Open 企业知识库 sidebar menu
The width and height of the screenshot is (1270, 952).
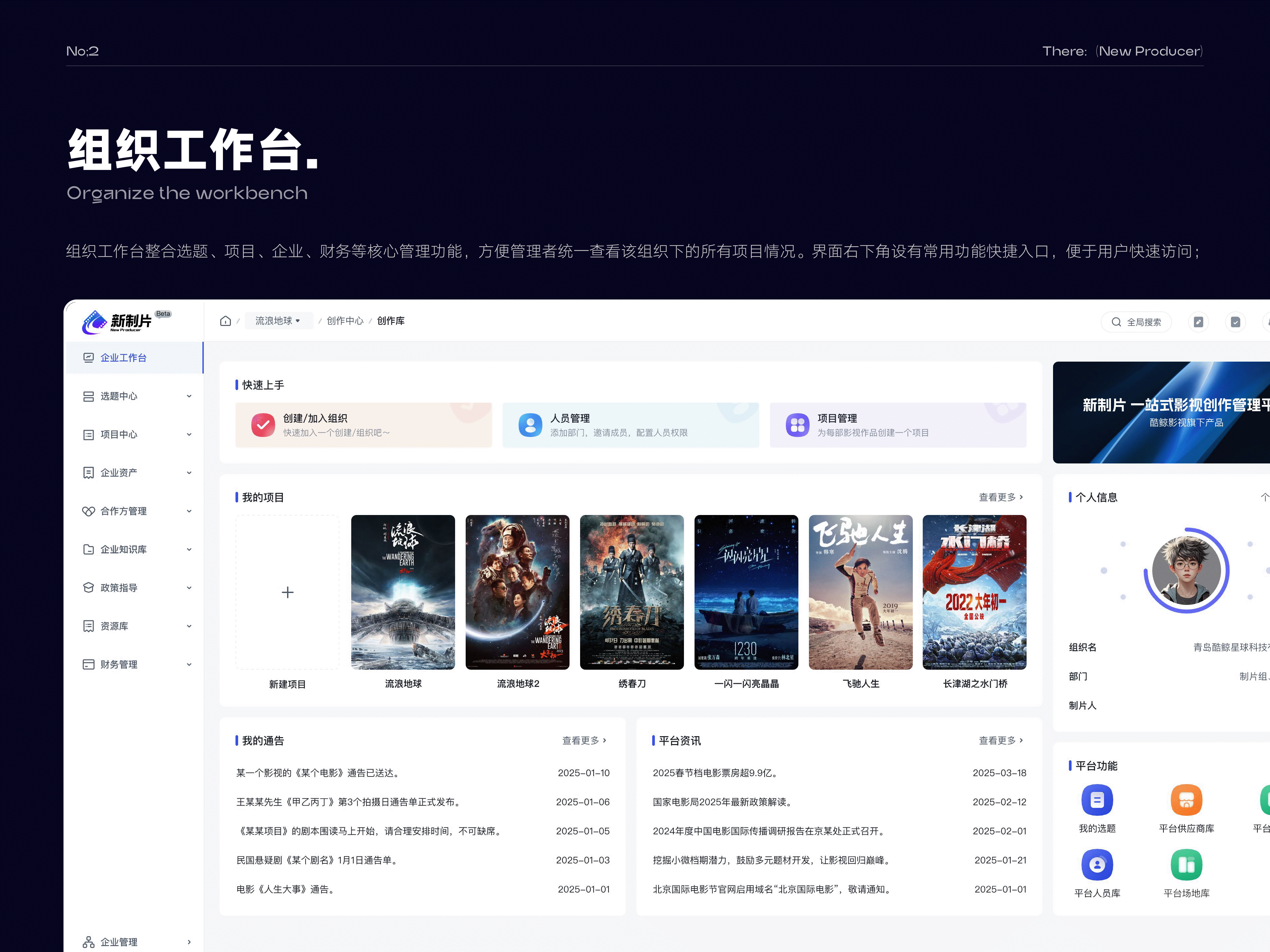click(134, 549)
